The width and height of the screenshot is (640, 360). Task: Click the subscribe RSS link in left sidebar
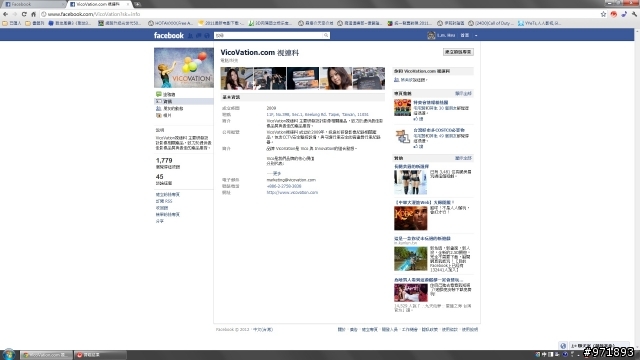coord(164,201)
